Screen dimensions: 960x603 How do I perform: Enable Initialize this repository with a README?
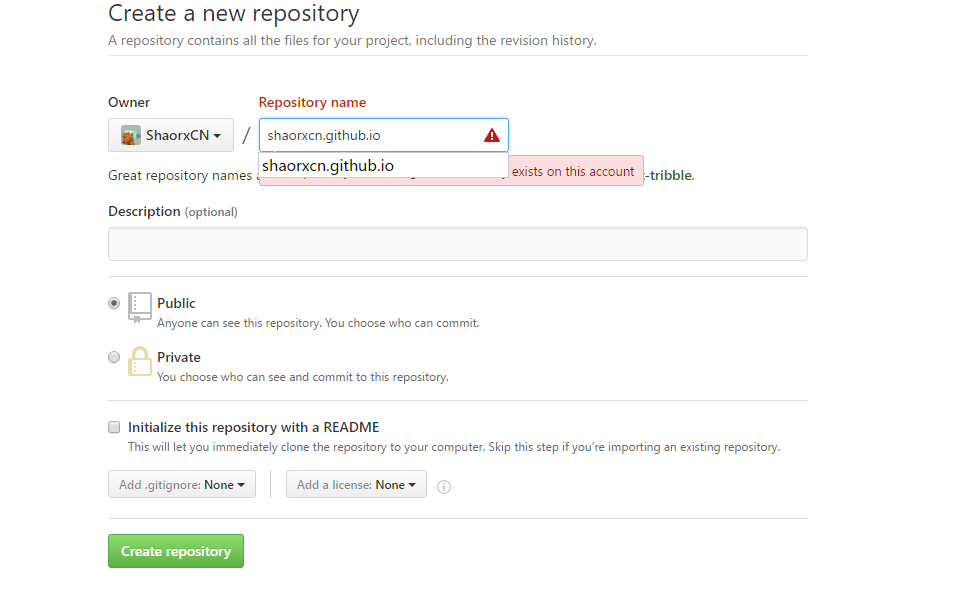click(x=114, y=427)
